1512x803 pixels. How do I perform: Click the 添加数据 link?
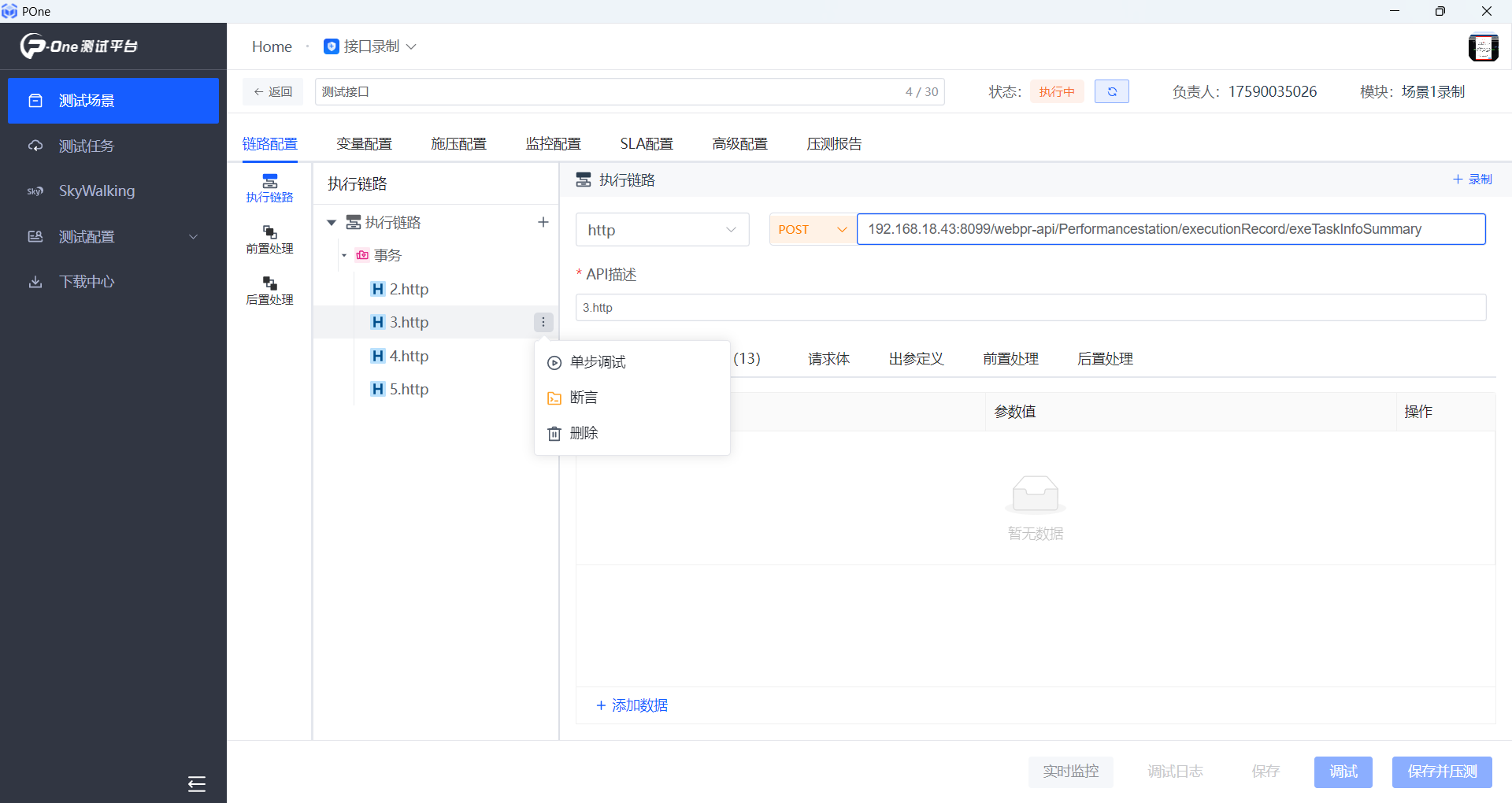(632, 705)
